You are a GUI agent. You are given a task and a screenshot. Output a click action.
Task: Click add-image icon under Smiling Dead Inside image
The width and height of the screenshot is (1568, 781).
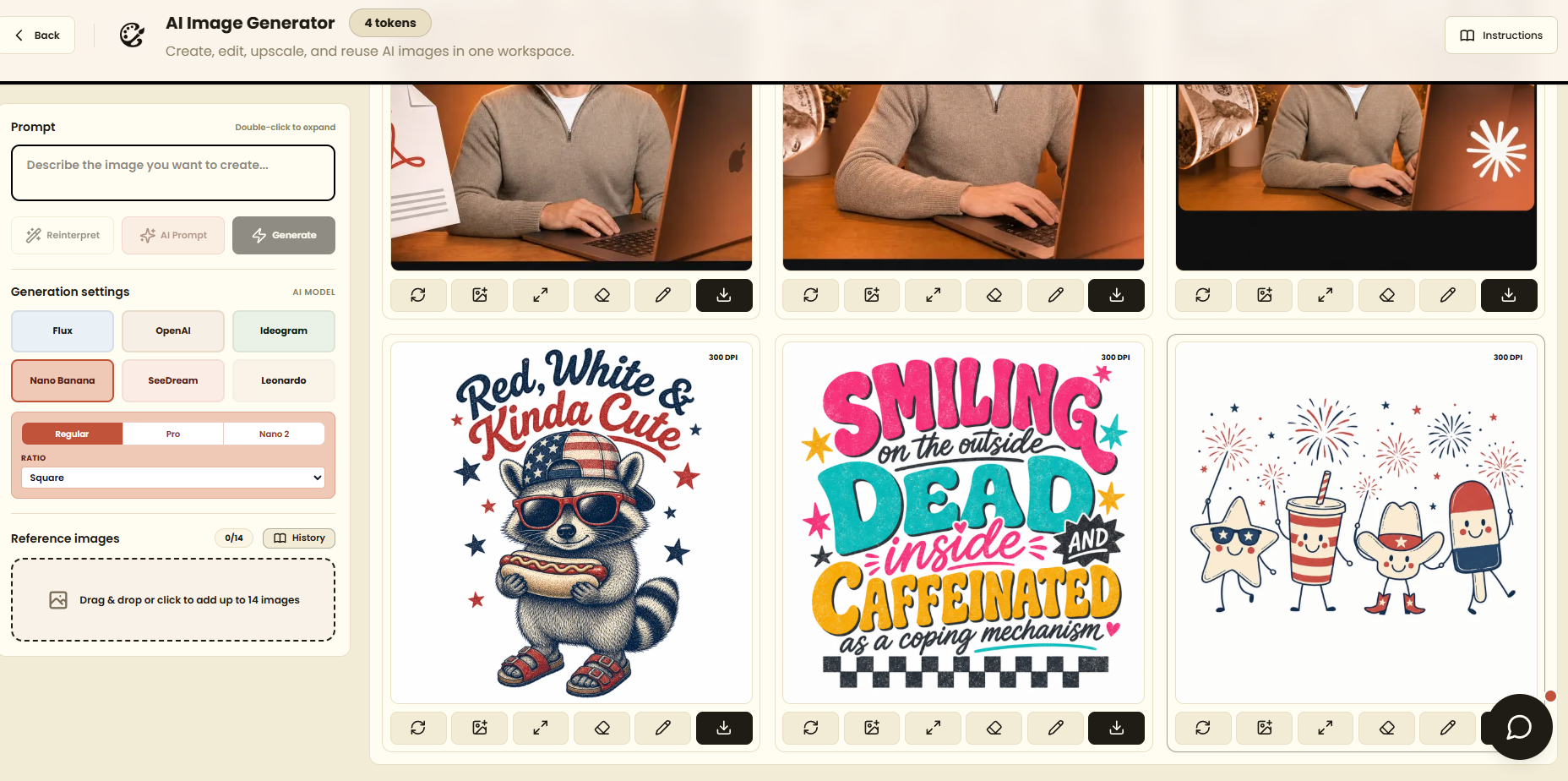point(872,728)
